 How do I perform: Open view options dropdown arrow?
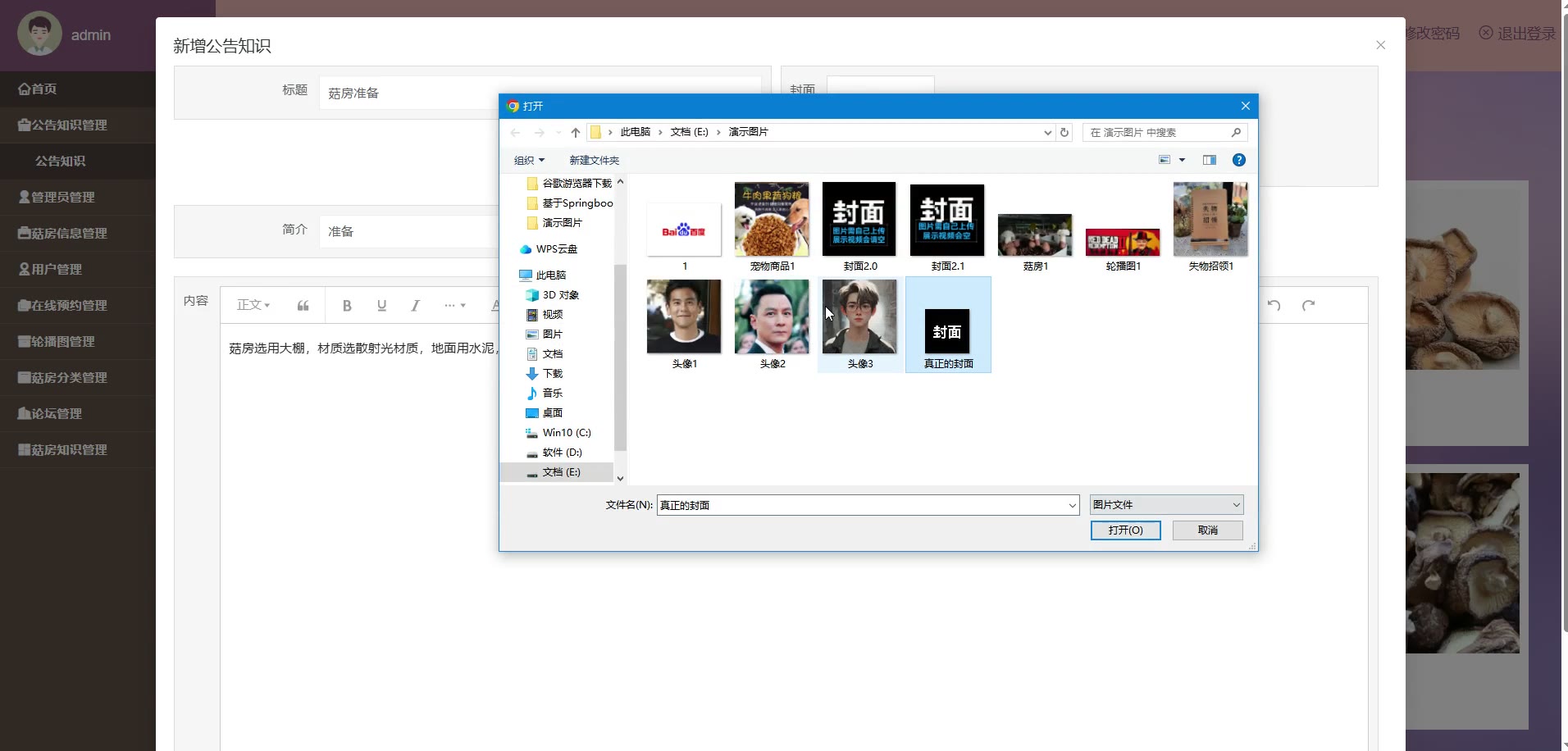click(1182, 160)
